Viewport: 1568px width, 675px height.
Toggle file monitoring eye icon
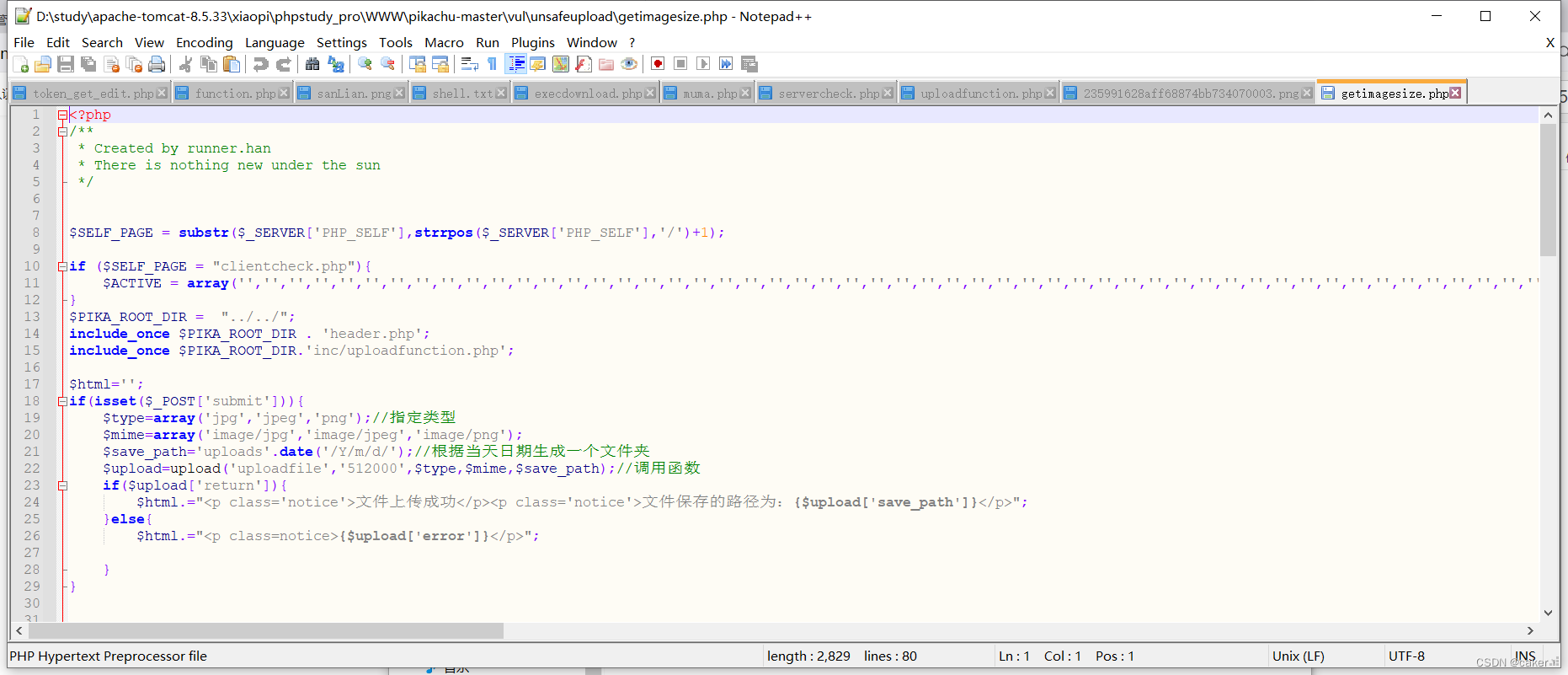coord(629,64)
